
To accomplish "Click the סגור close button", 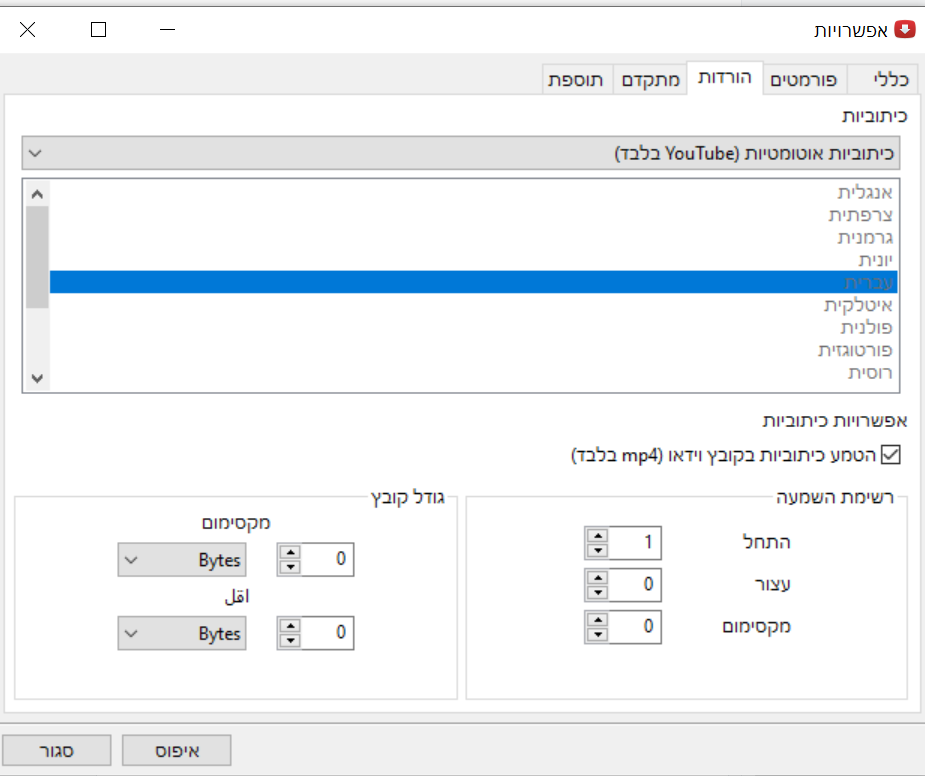I will tap(56, 749).
